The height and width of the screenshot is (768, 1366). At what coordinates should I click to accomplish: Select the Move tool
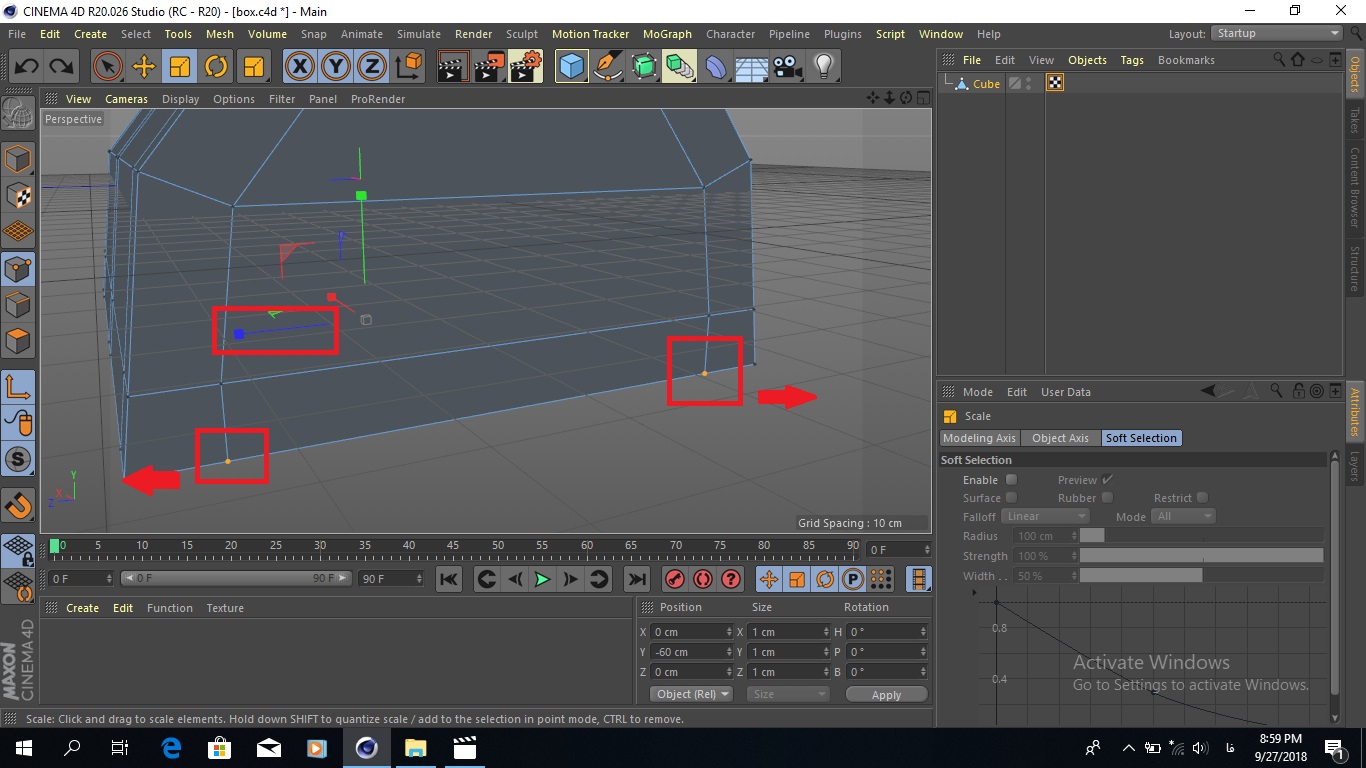pyautogui.click(x=144, y=67)
